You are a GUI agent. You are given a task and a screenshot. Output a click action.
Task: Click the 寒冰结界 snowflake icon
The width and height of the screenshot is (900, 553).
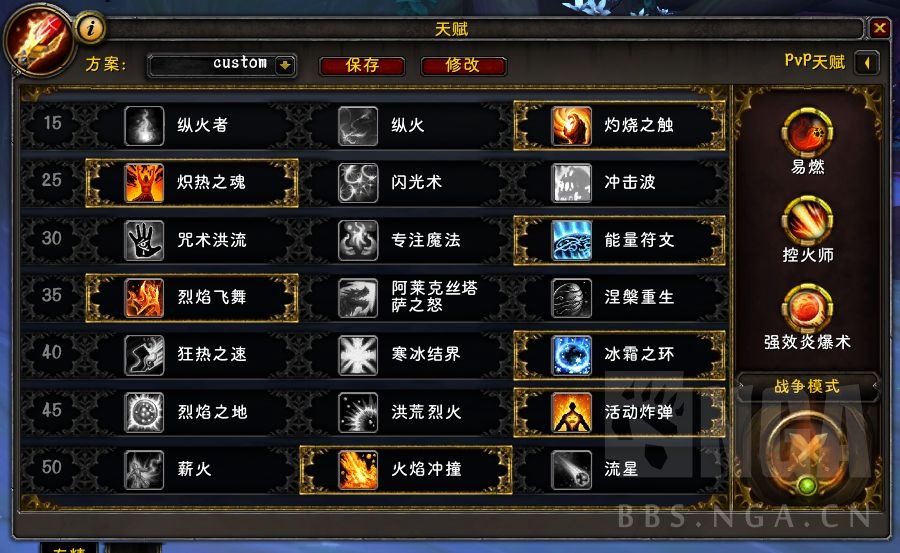(x=358, y=355)
